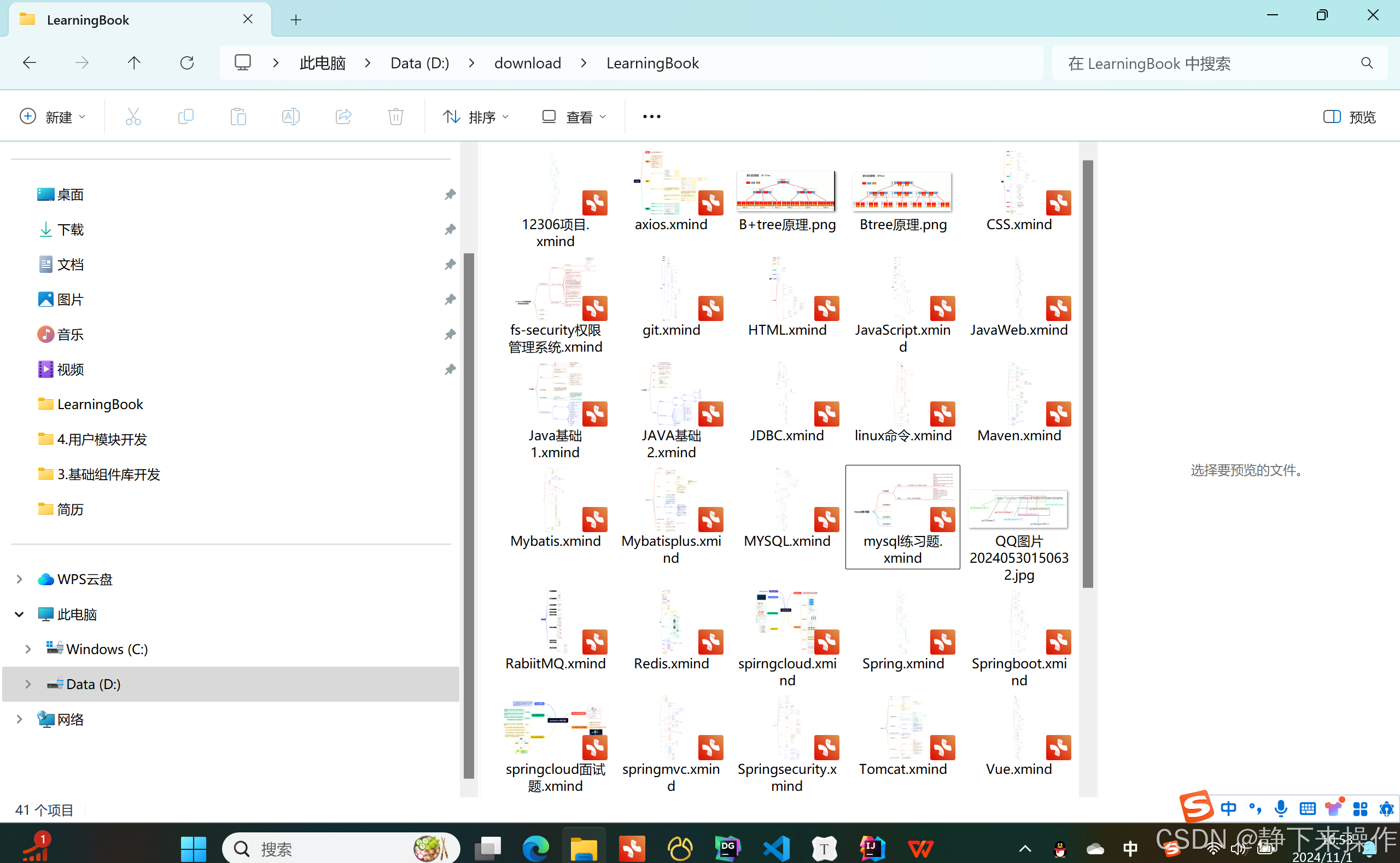Click the Copy icon in toolbar
The image size is (1400, 863).
[185, 116]
